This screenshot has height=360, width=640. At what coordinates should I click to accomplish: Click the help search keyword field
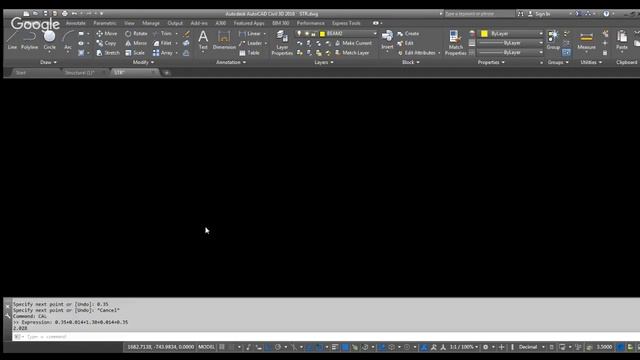pyautogui.click(x=479, y=14)
